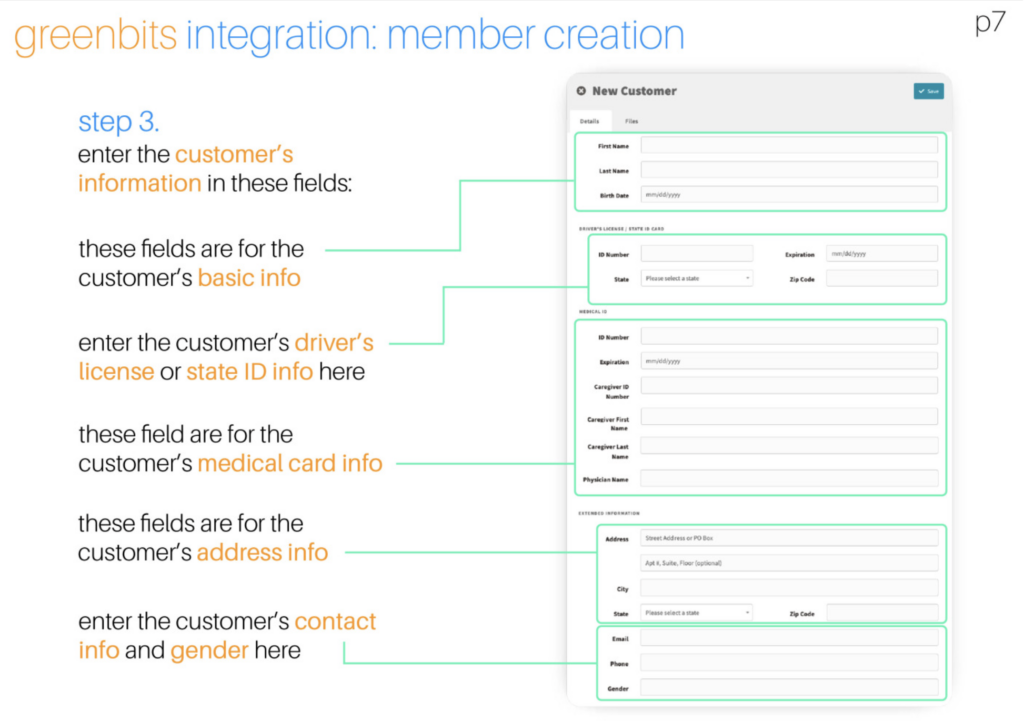Click the "Extended Information" section label
1024x721 pixels.
click(x=609, y=513)
